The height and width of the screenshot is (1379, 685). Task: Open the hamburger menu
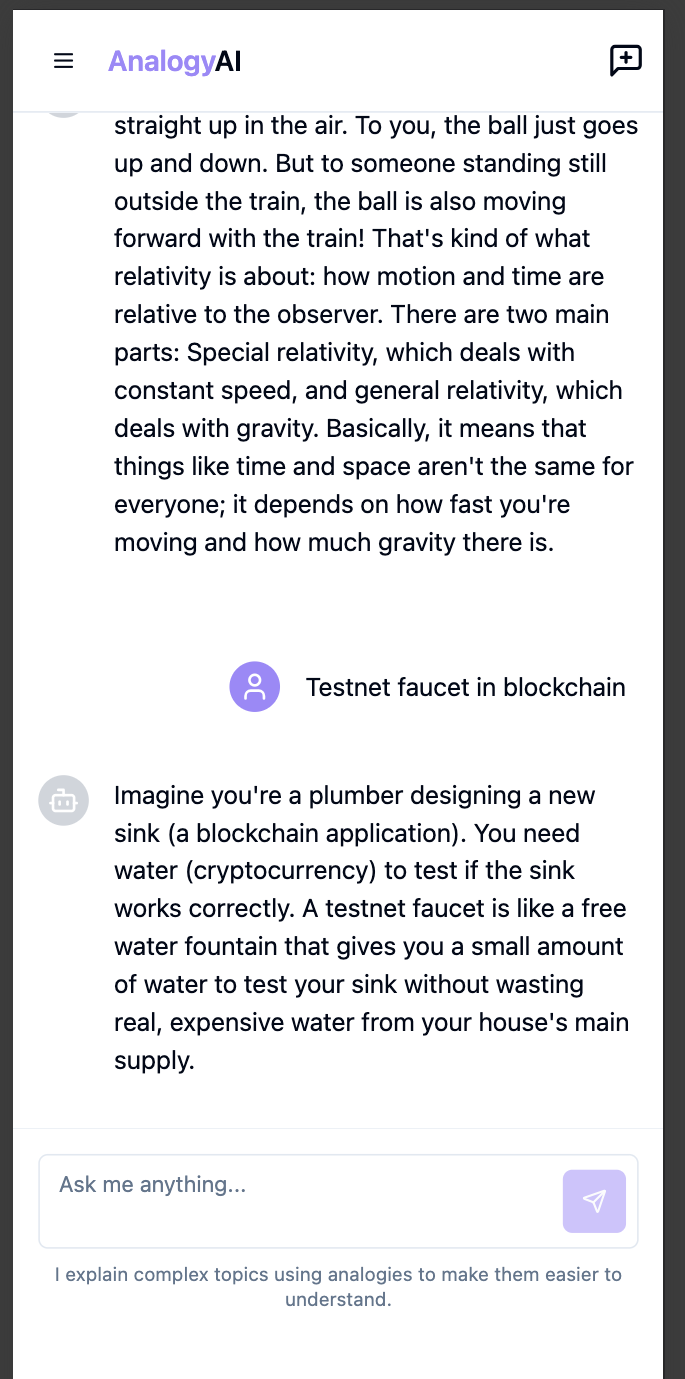64,61
